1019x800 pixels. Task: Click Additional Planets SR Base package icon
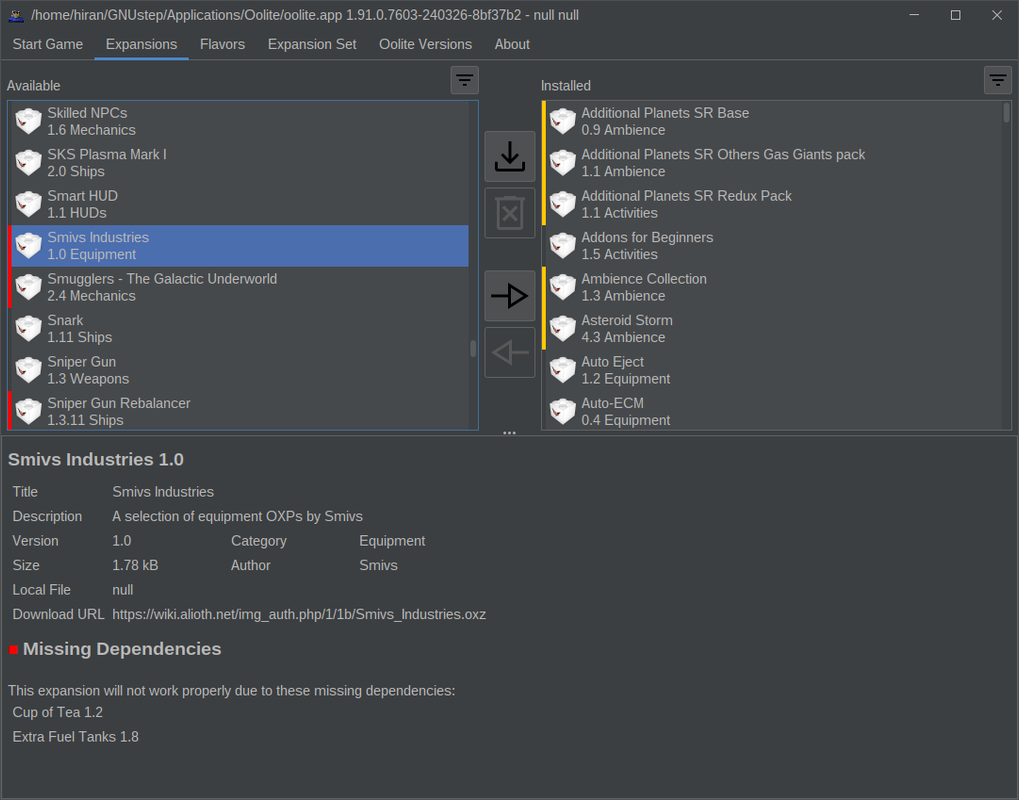pyautogui.click(x=563, y=122)
